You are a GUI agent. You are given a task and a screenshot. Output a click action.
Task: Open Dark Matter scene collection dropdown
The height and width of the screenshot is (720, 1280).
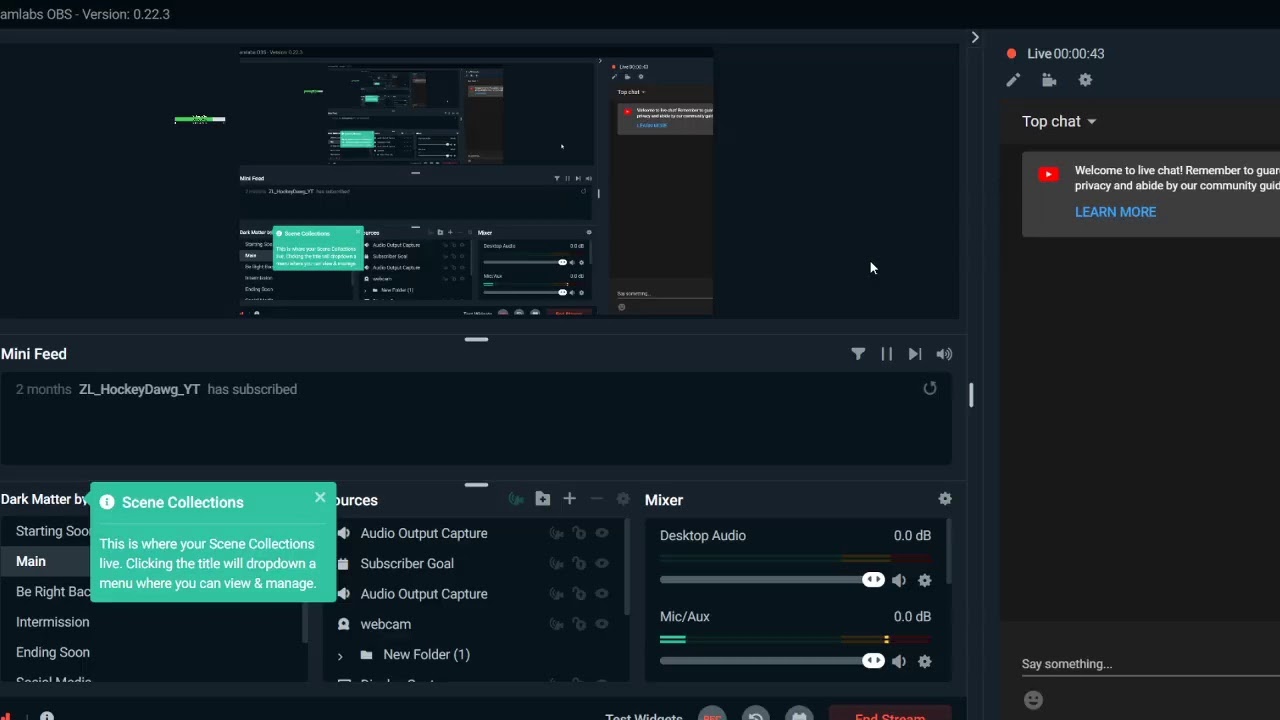pyautogui.click(x=45, y=499)
